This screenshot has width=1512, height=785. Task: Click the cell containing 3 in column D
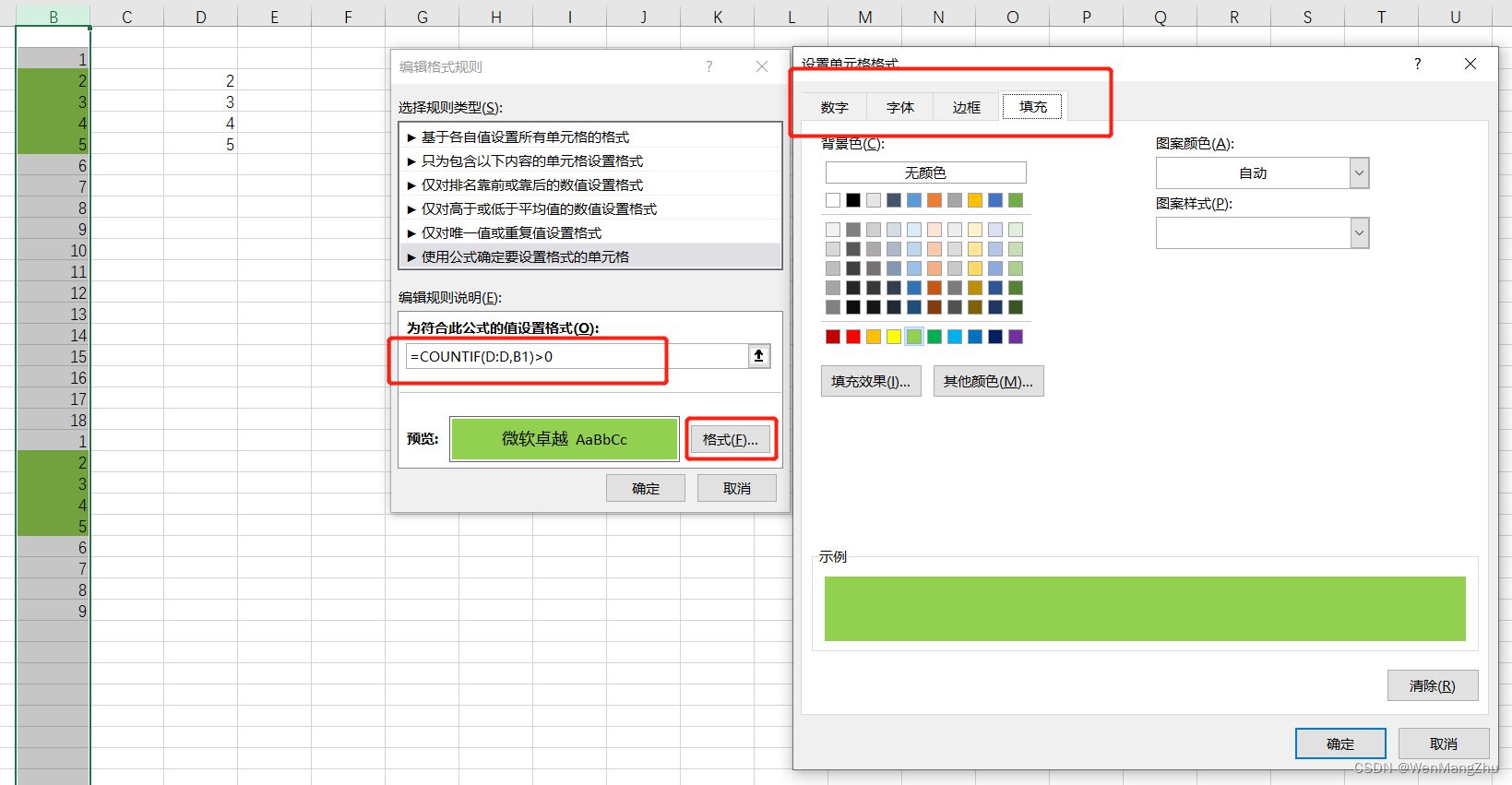pos(201,101)
